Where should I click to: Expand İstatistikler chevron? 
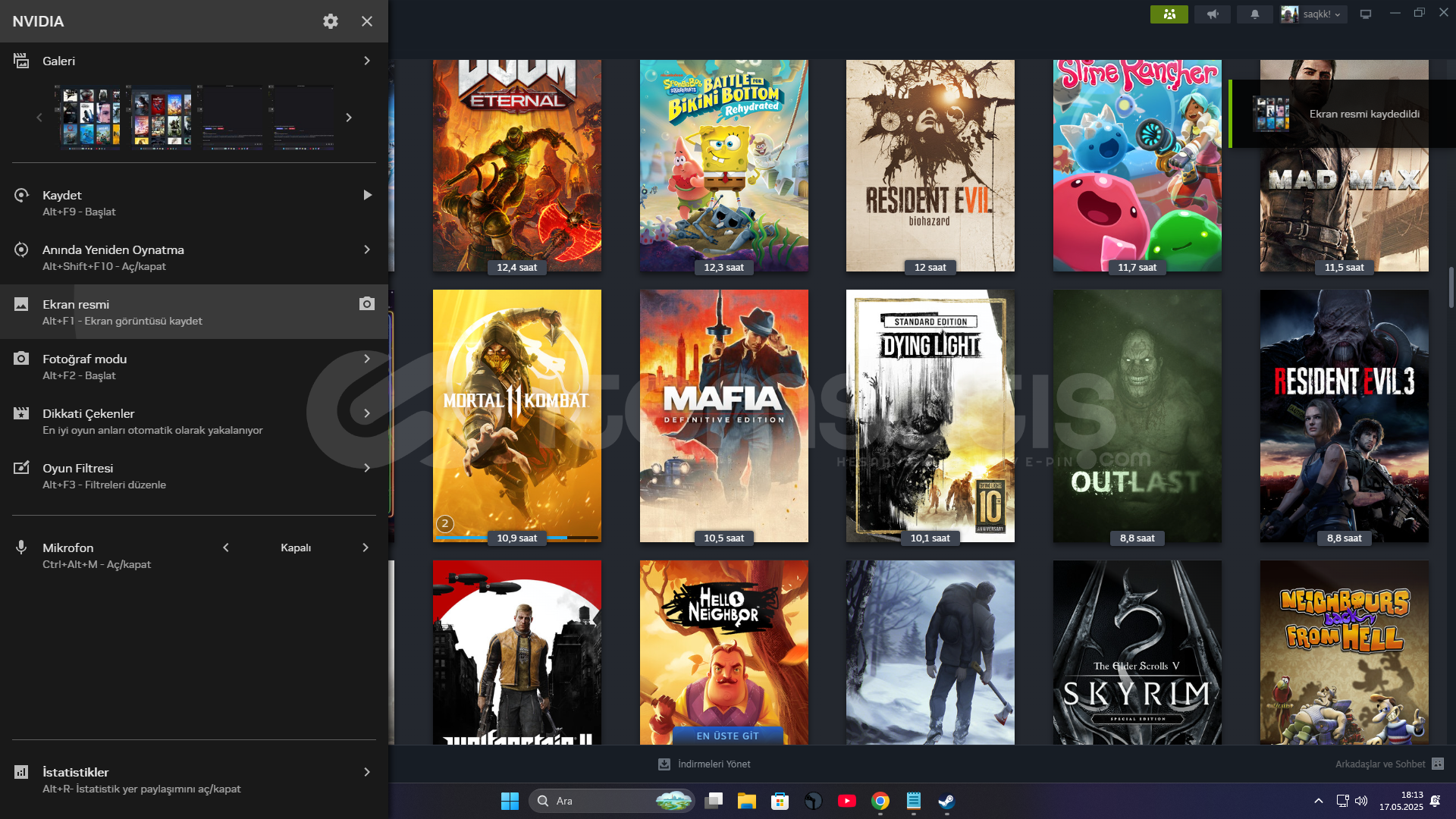[x=367, y=772]
